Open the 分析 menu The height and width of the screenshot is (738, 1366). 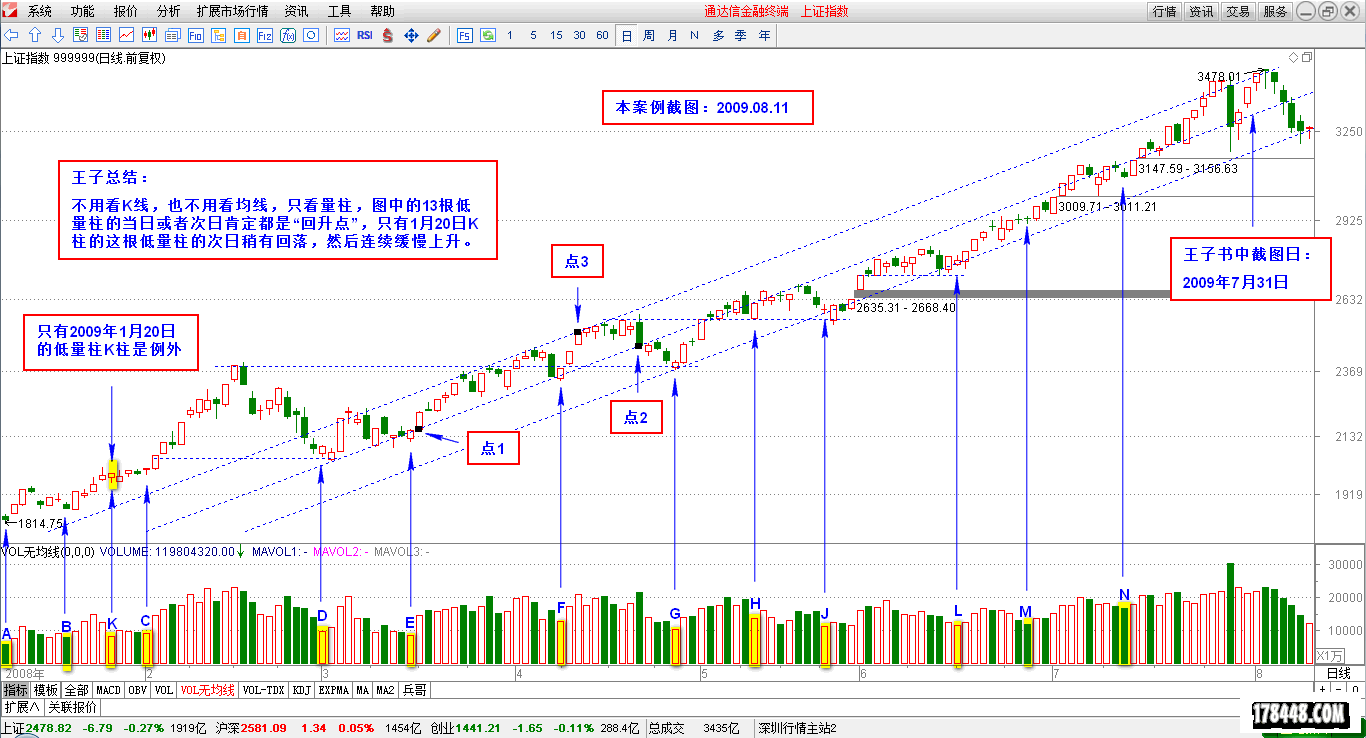pos(169,11)
